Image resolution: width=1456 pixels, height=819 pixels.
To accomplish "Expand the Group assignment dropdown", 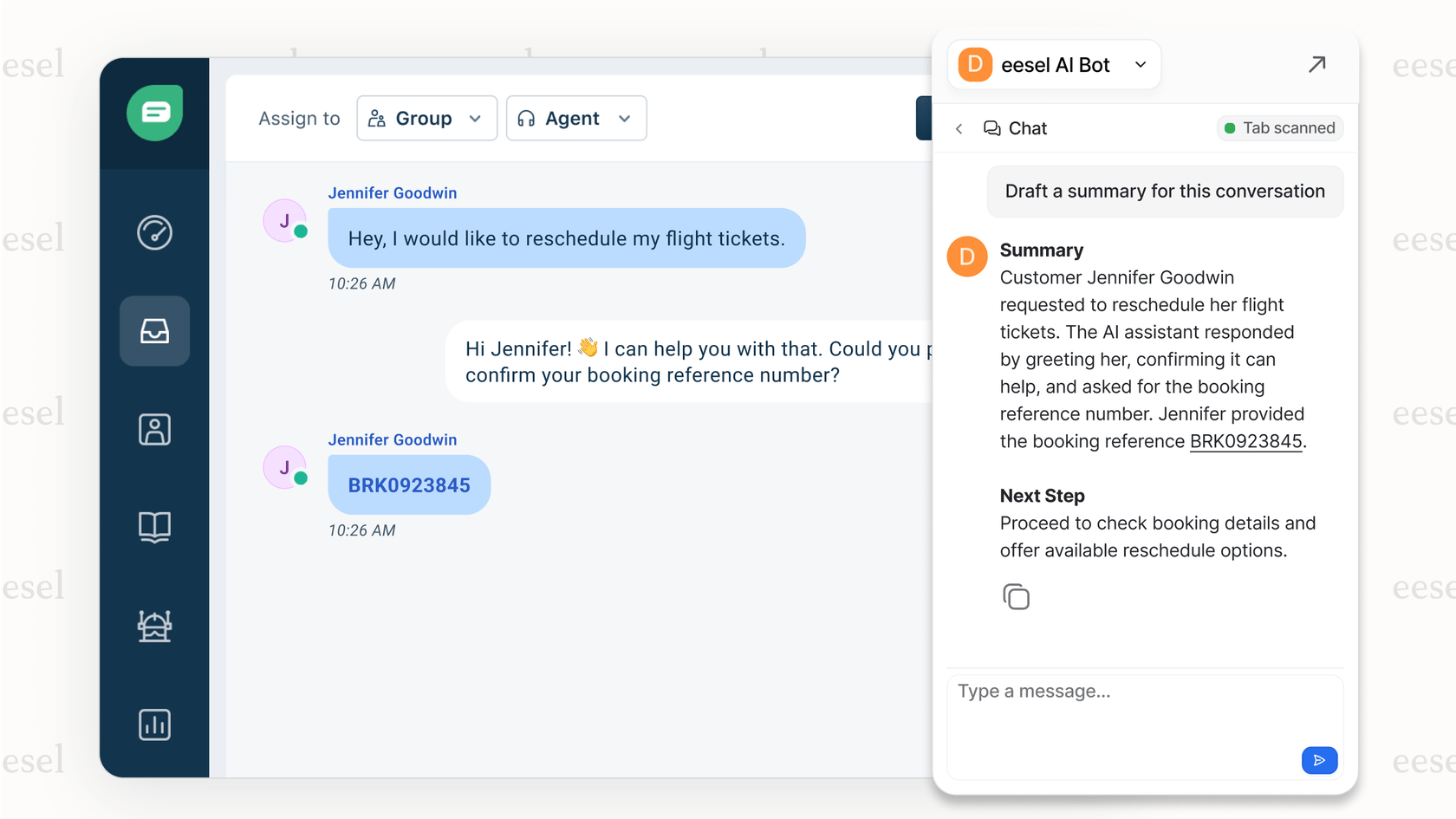I will point(426,118).
